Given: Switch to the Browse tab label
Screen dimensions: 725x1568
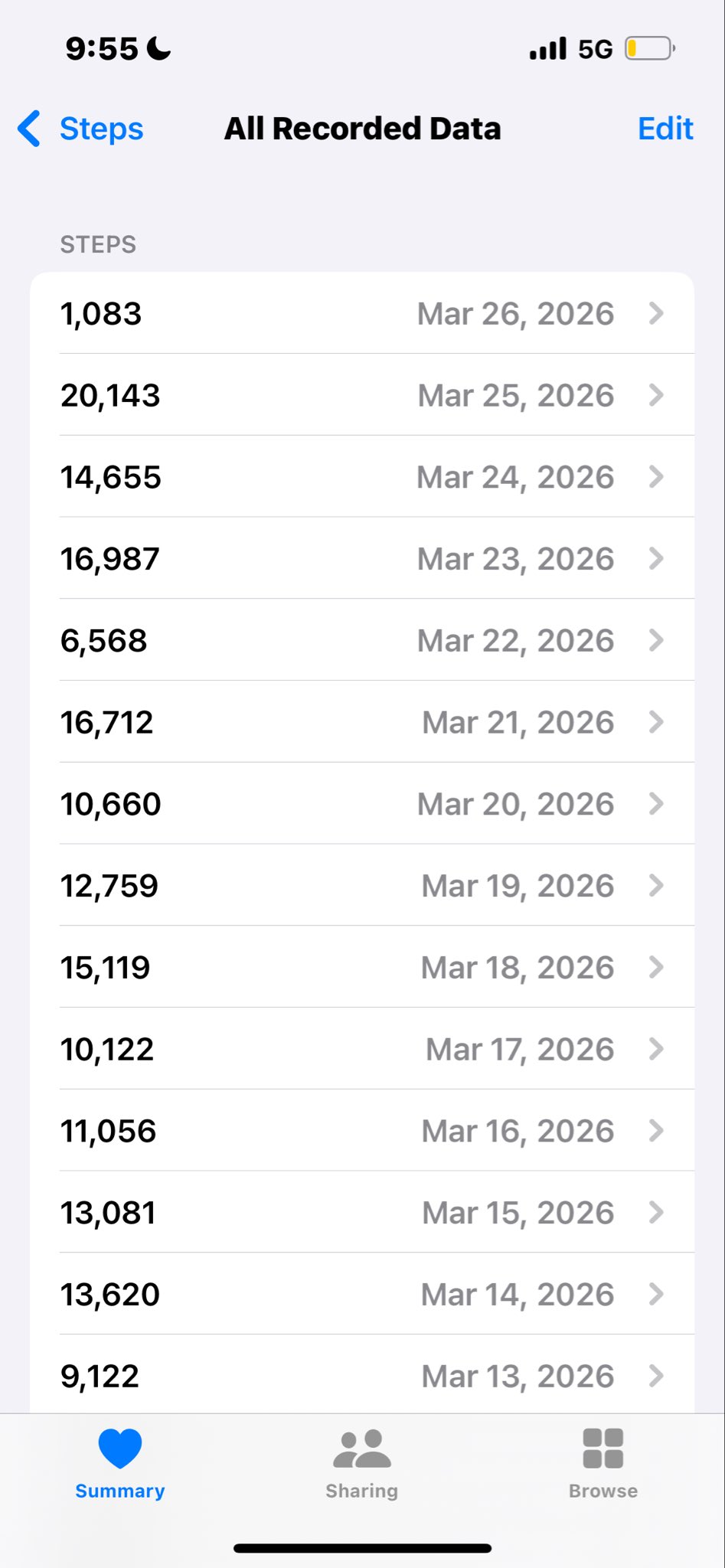Looking at the screenshot, I should [x=603, y=1491].
